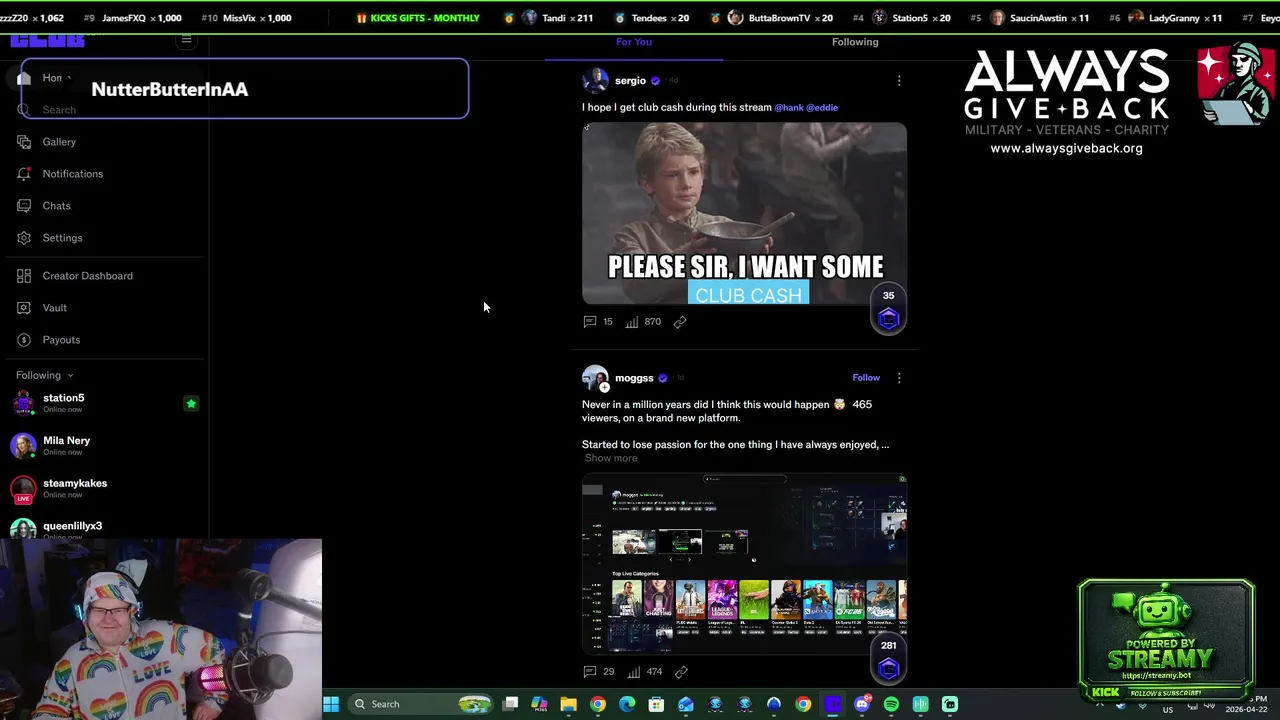Follow moggss with the Follow button

tap(866, 378)
